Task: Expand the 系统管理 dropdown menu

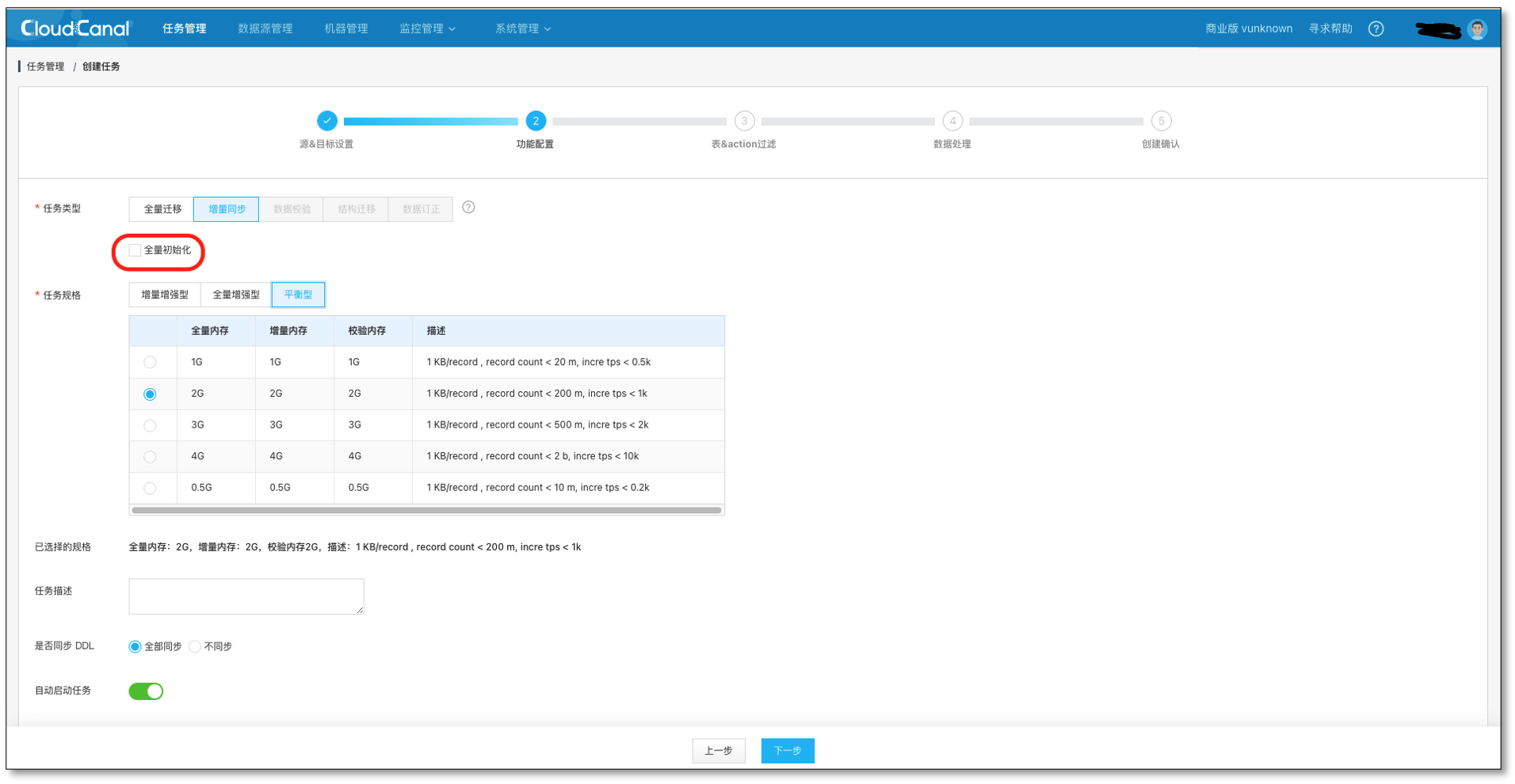Action: click(522, 29)
